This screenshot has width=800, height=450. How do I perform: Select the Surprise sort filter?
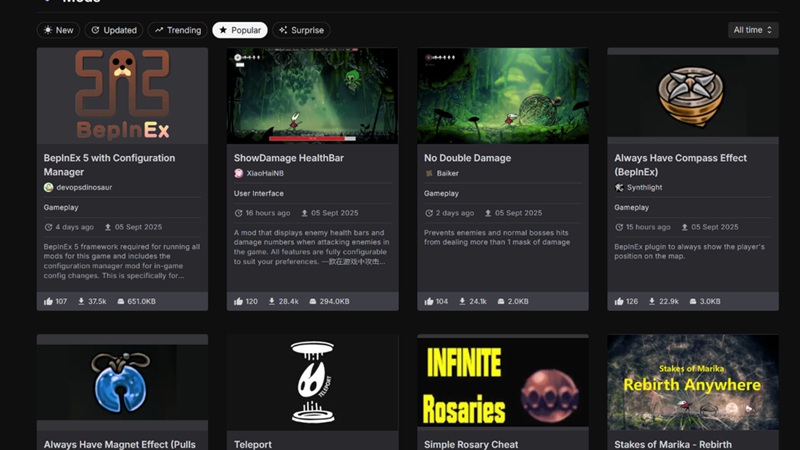click(x=301, y=30)
